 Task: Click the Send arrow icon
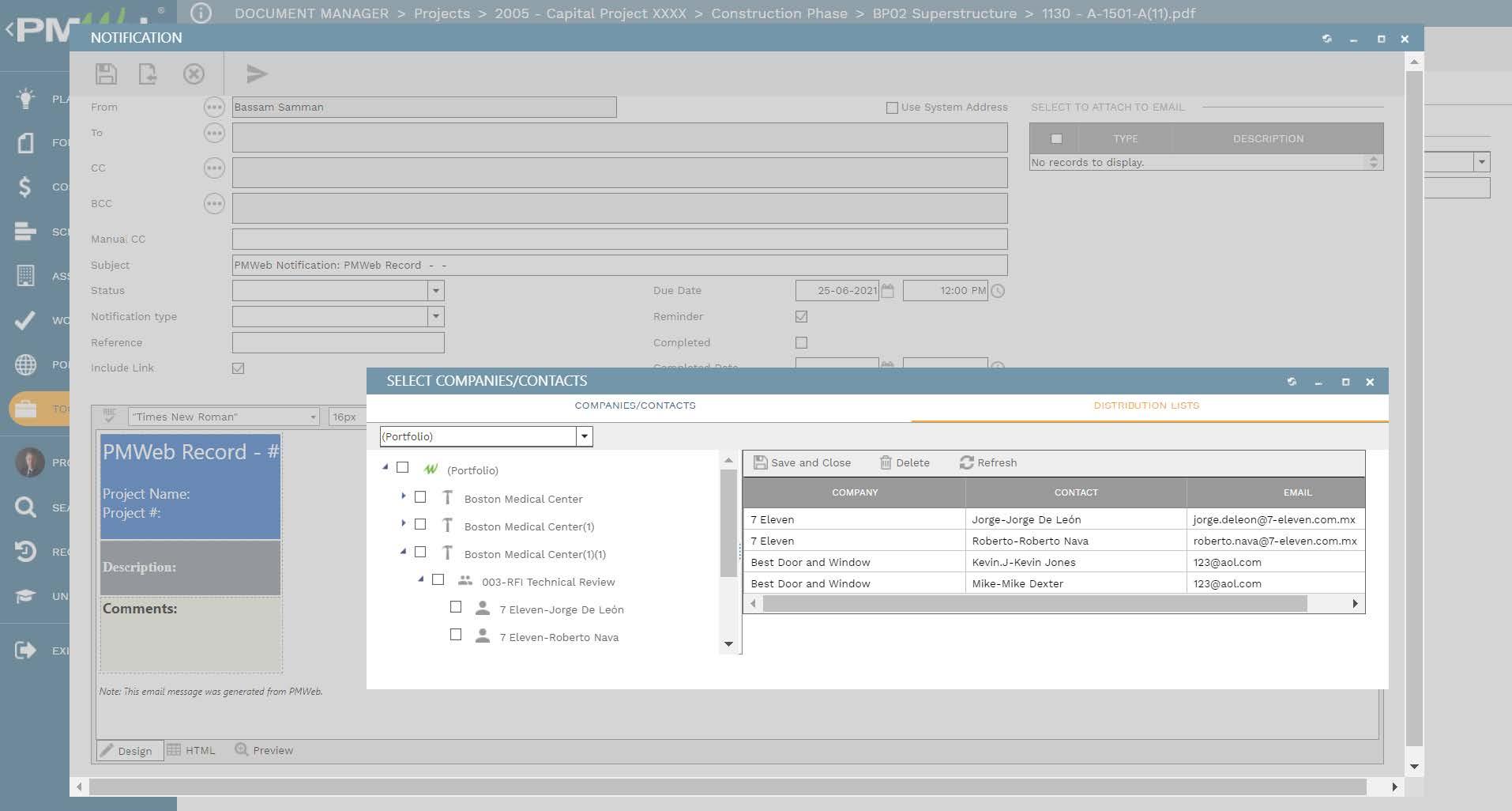coord(257,74)
